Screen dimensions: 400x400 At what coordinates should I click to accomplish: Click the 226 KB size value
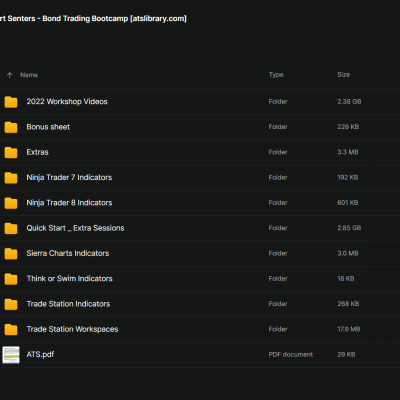tap(348, 127)
